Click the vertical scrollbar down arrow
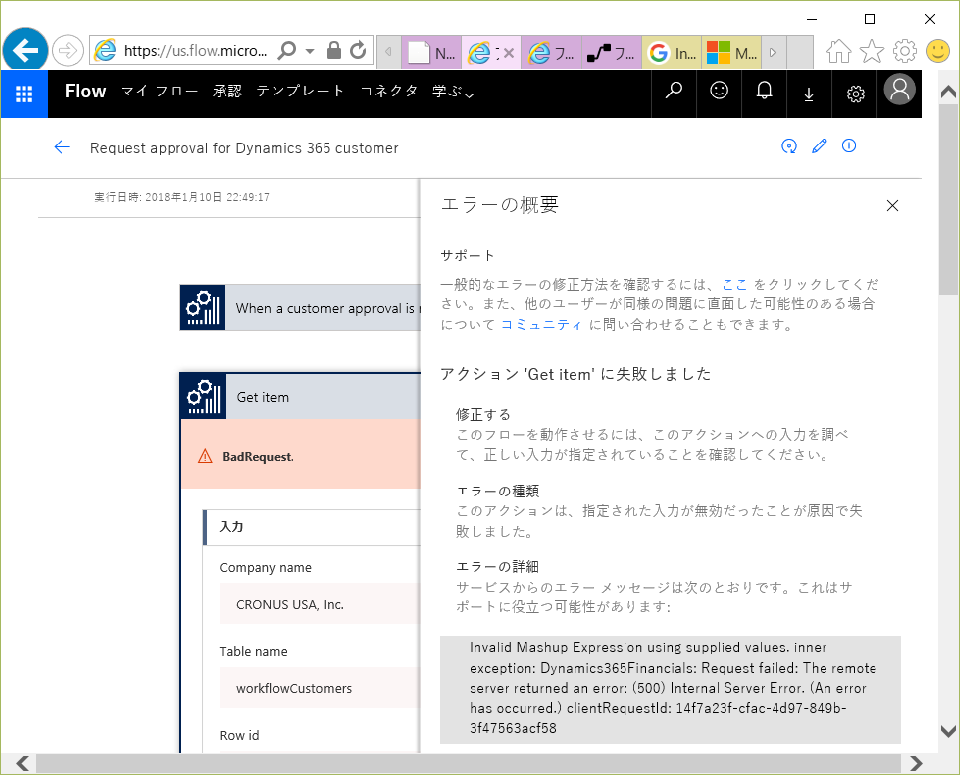The height and width of the screenshot is (775, 960). (x=948, y=731)
